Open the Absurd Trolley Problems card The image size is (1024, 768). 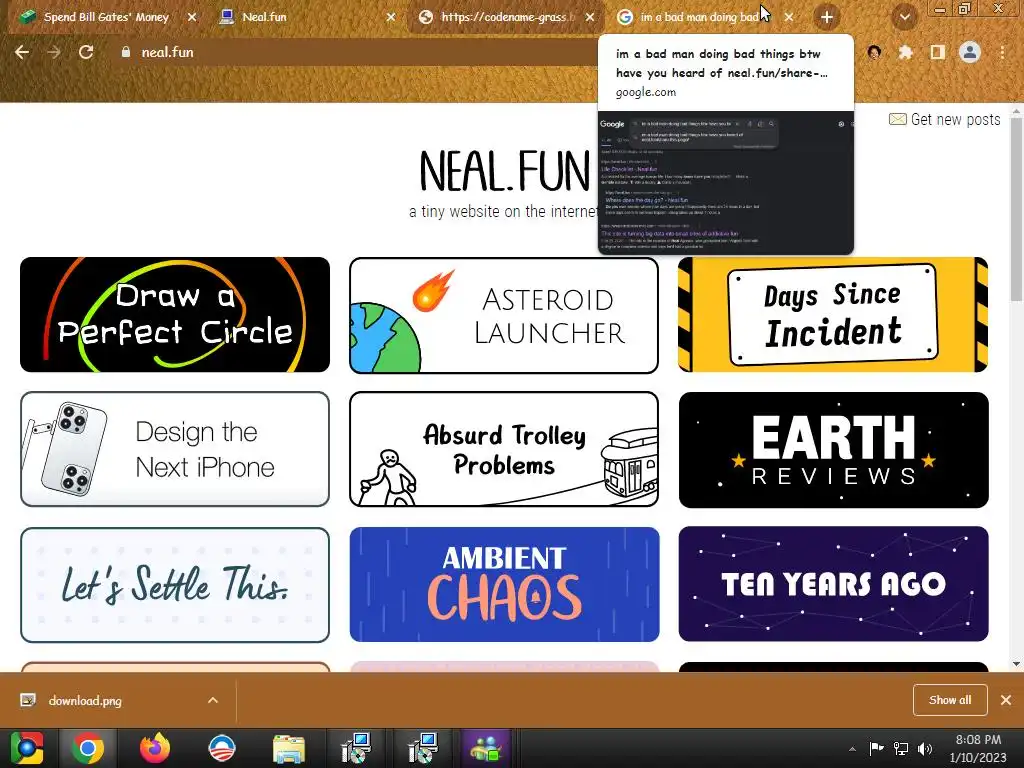504,449
